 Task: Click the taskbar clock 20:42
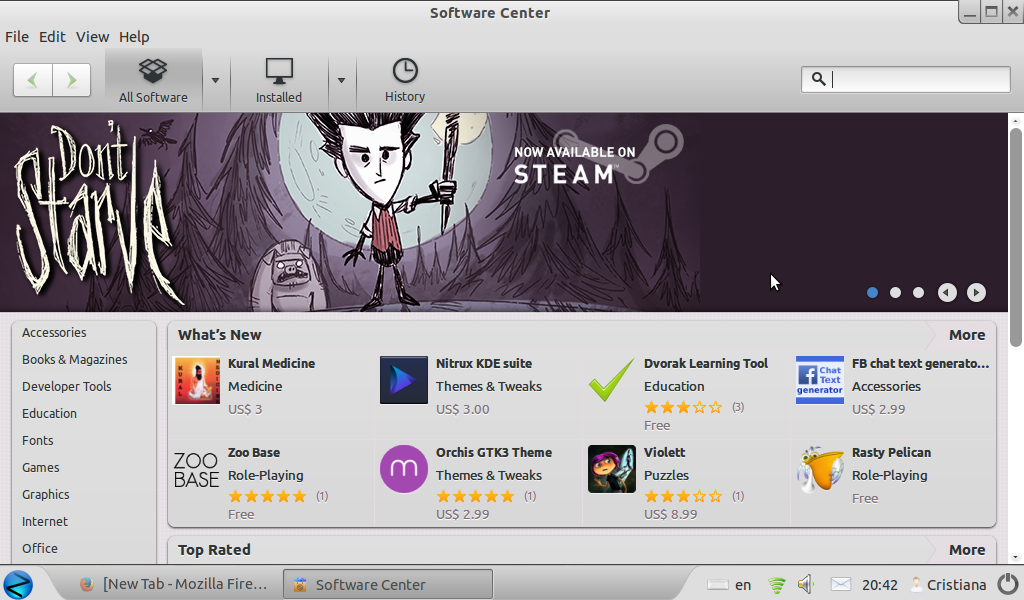880,584
